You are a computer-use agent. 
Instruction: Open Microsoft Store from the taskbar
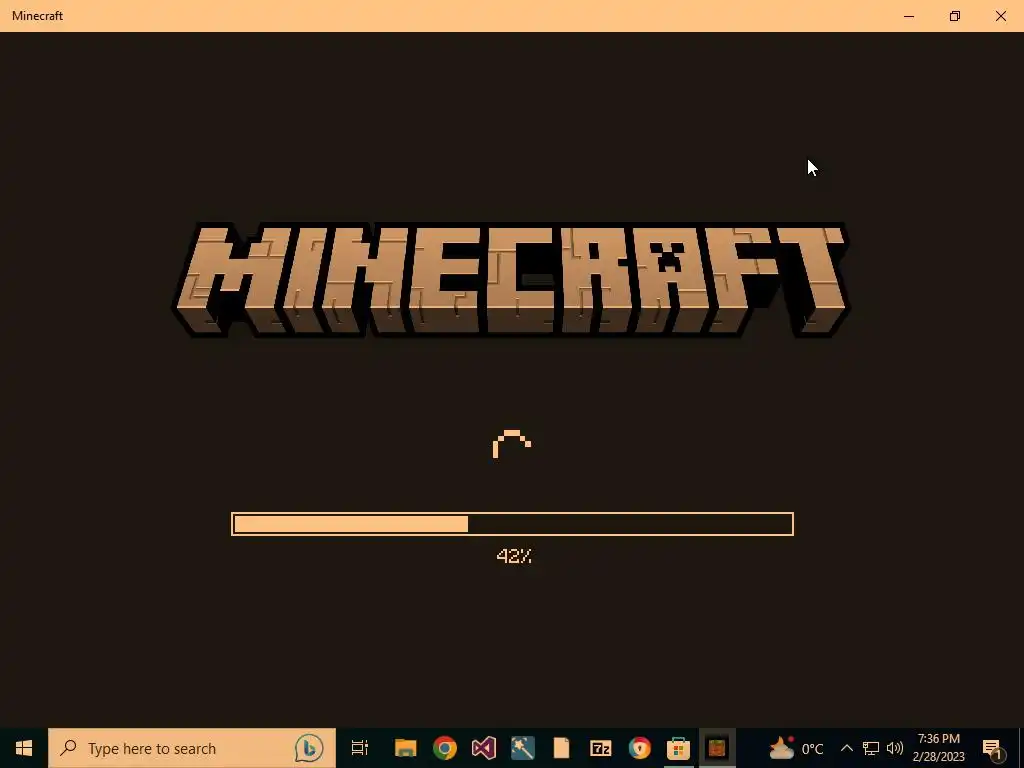click(679, 748)
